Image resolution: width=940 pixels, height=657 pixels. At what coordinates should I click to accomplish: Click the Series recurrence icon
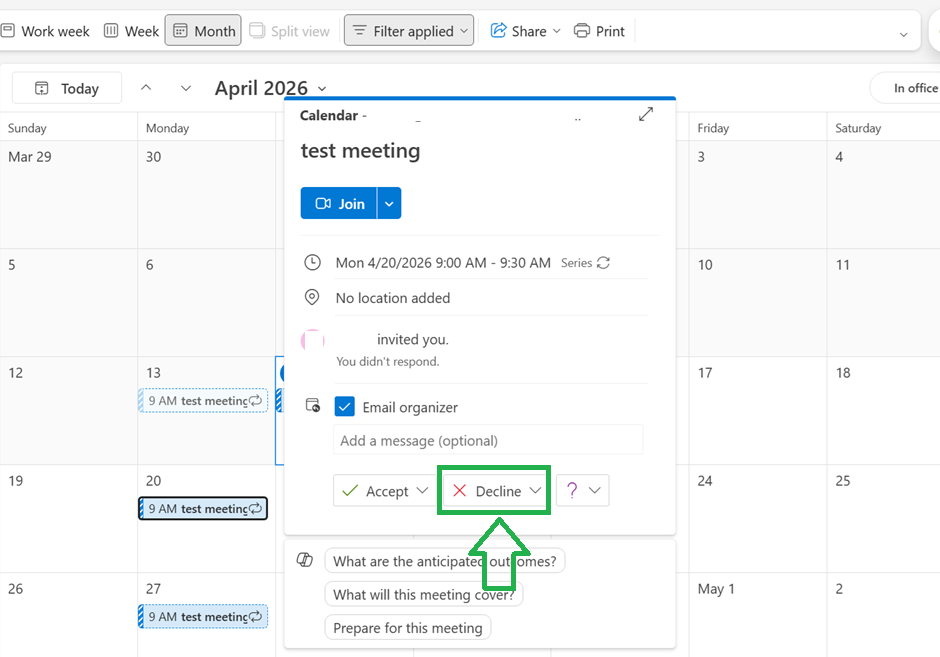point(603,263)
